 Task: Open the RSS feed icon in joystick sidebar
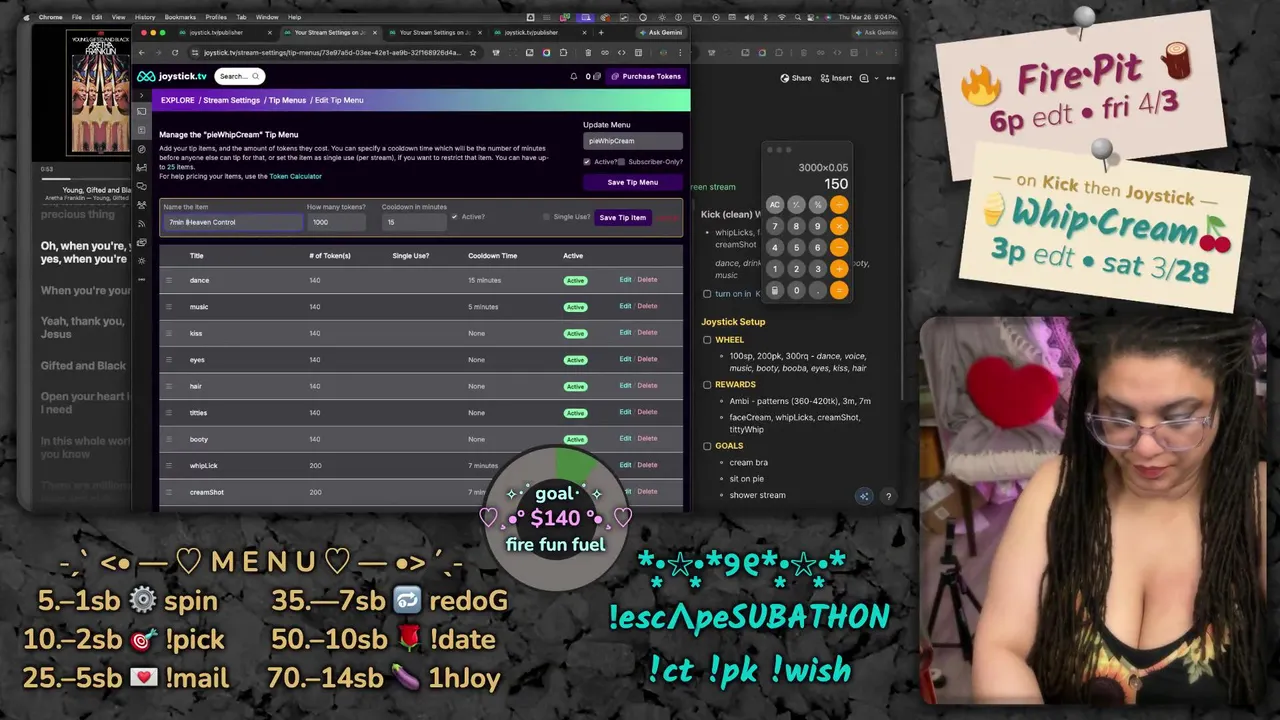coord(142,223)
